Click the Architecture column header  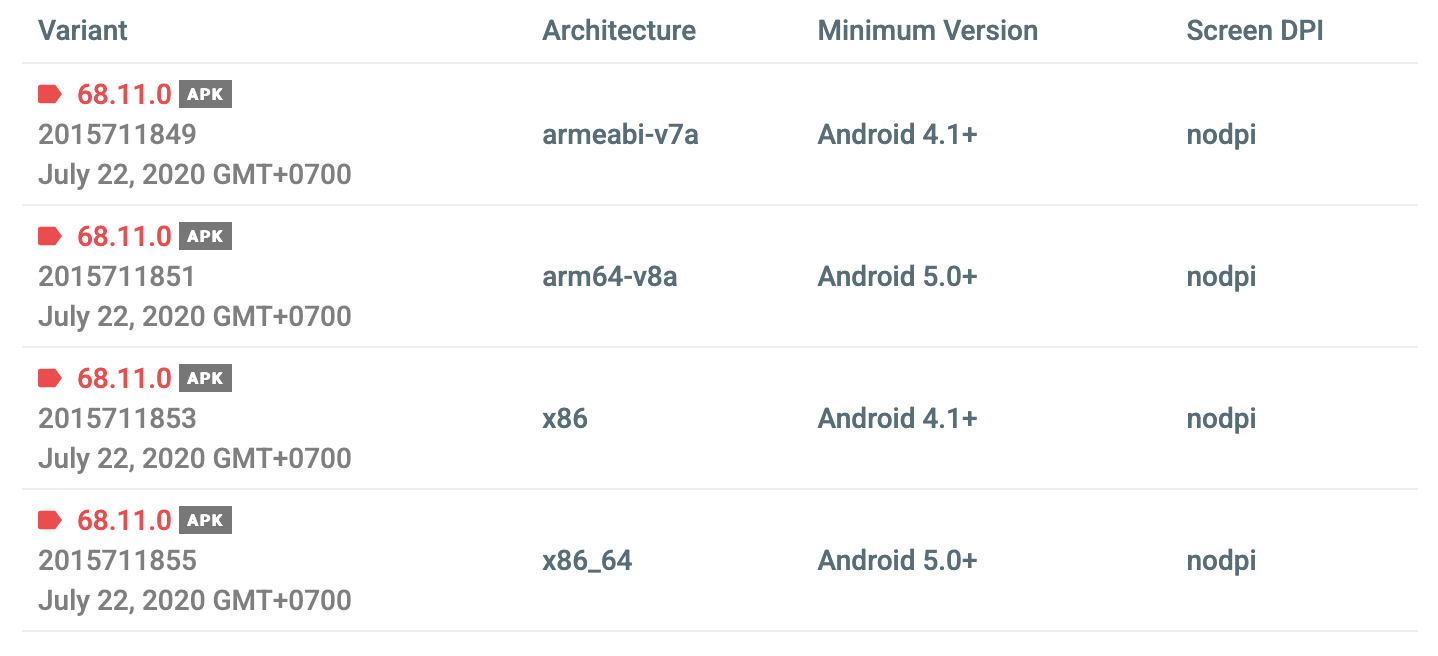coord(619,30)
